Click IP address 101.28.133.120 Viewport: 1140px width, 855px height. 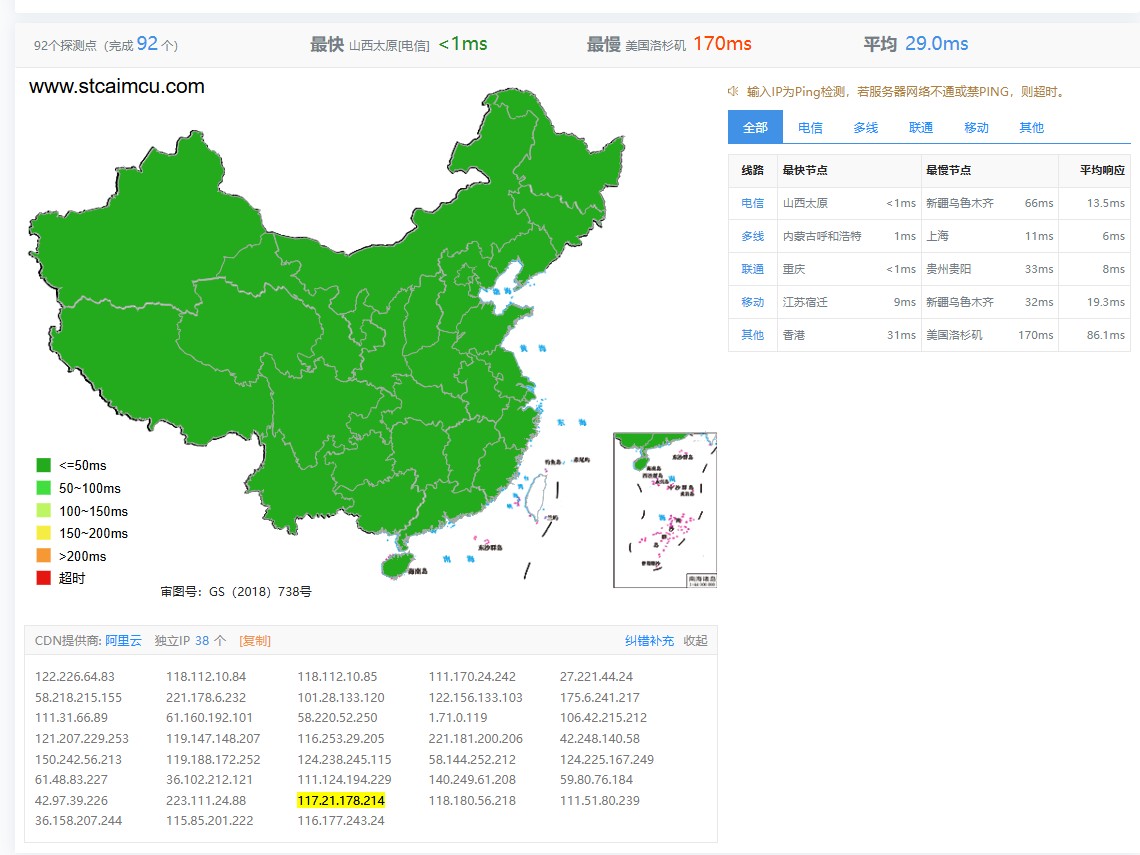tap(341, 697)
